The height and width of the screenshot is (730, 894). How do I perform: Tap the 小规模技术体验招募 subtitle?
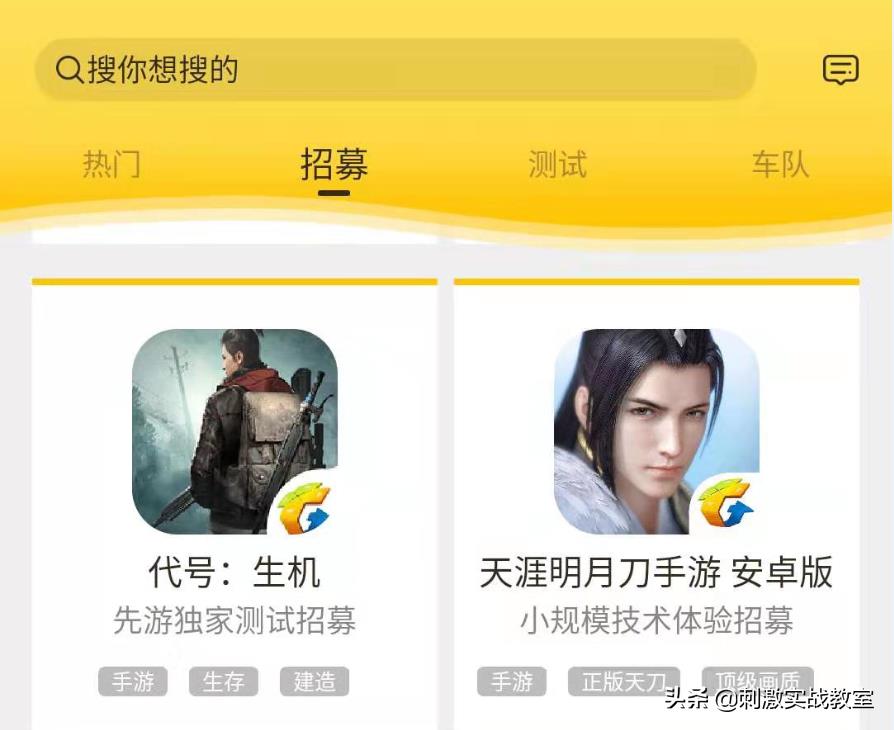click(656, 620)
